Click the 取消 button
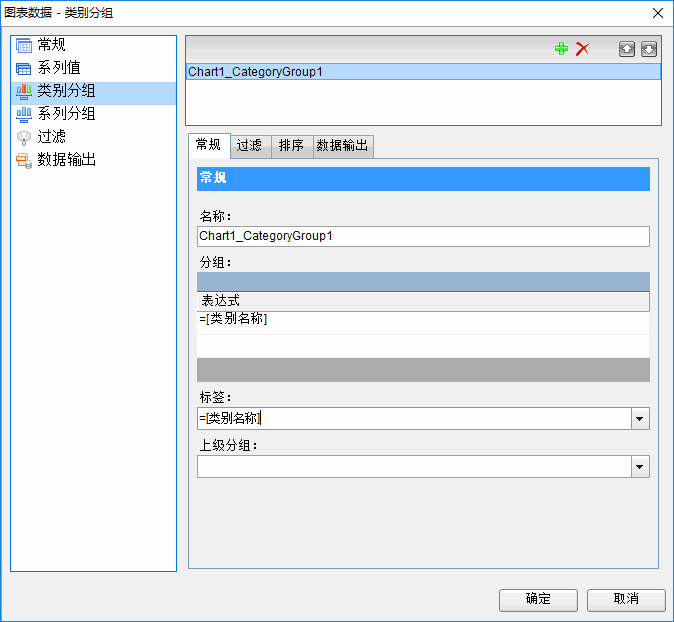Viewport: 674px width, 622px height. [626, 599]
